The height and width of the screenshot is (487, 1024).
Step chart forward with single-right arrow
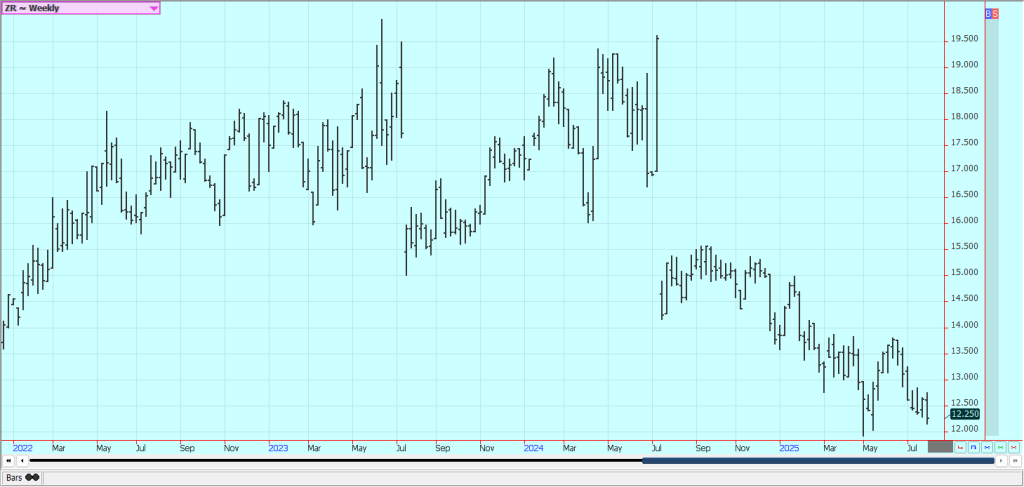[x=1001, y=461]
